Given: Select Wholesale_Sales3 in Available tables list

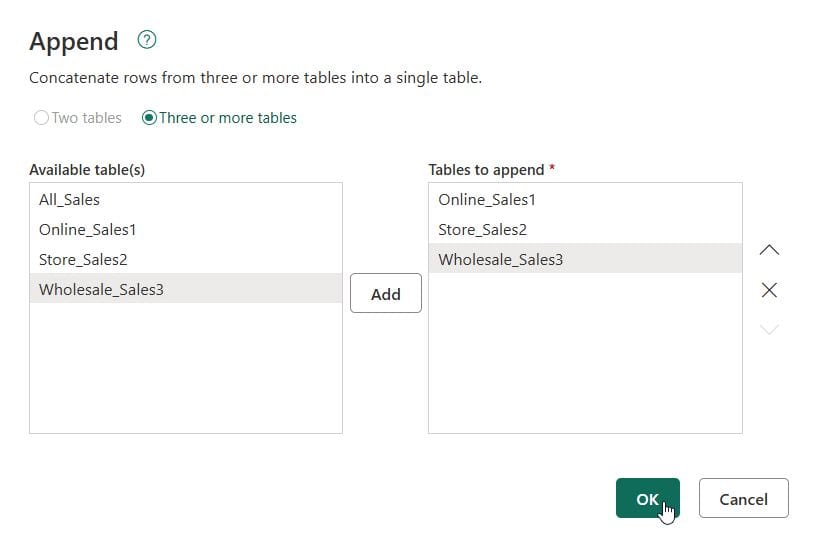Looking at the screenshot, I should click(186, 289).
